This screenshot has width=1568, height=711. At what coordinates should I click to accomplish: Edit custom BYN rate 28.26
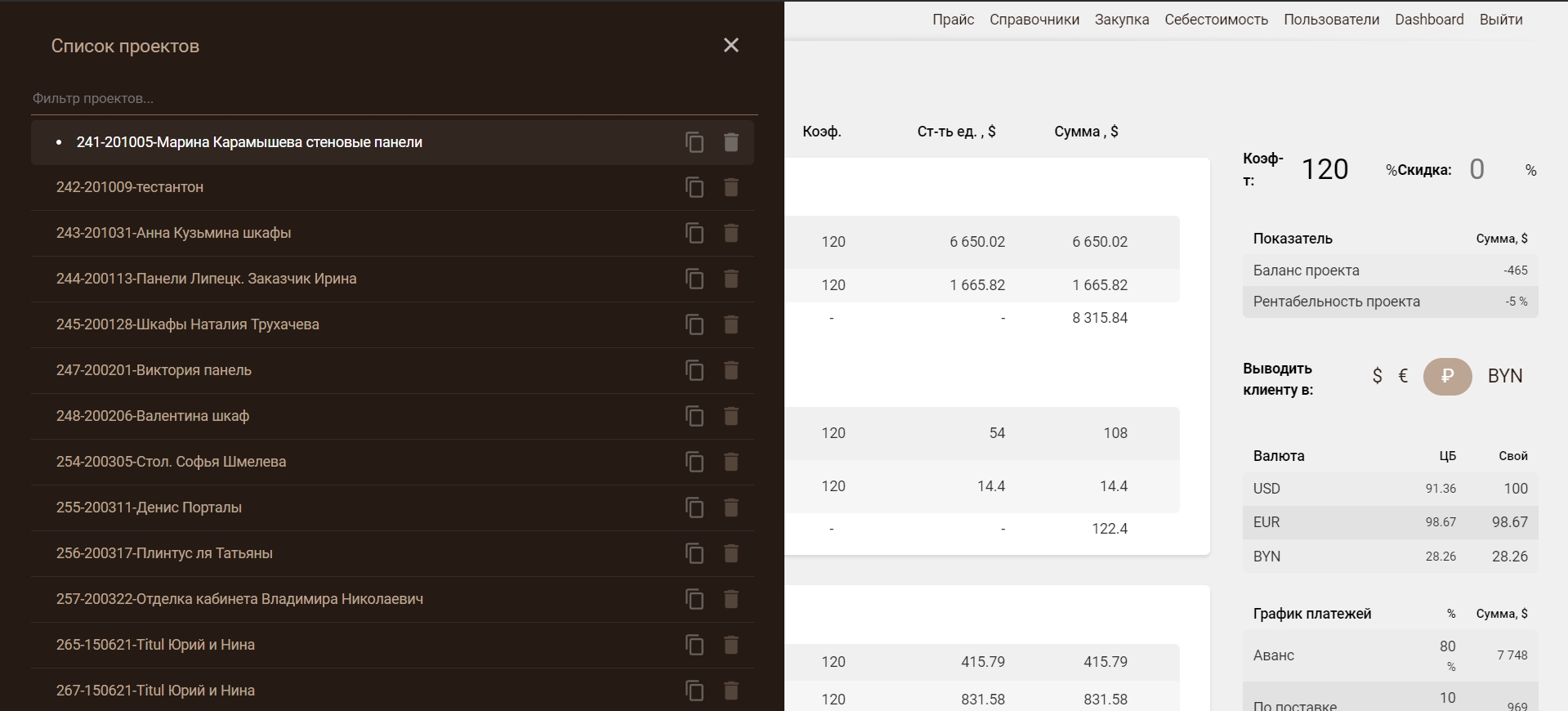click(1510, 557)
